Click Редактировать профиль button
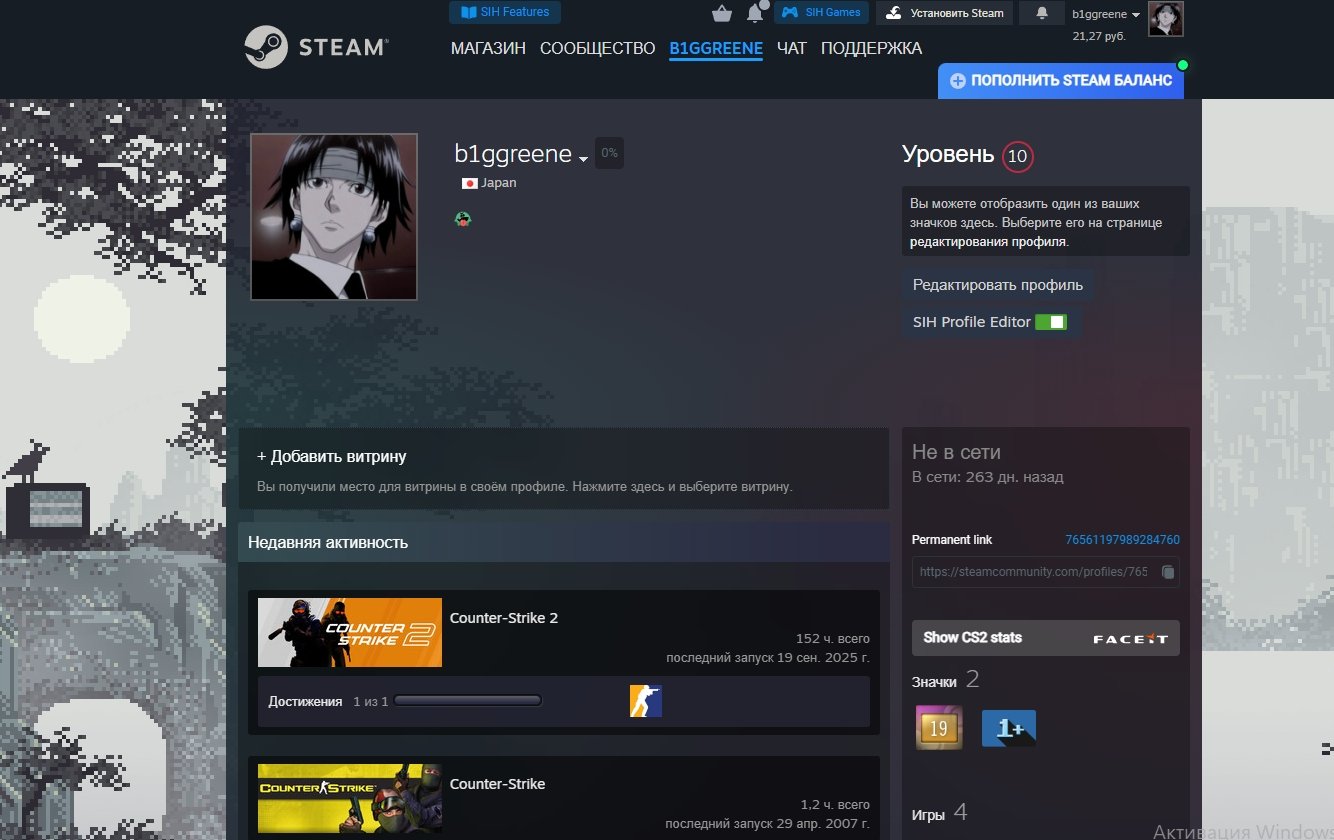1334x840 pixels. pyautogui.click(x=998, y=285)
